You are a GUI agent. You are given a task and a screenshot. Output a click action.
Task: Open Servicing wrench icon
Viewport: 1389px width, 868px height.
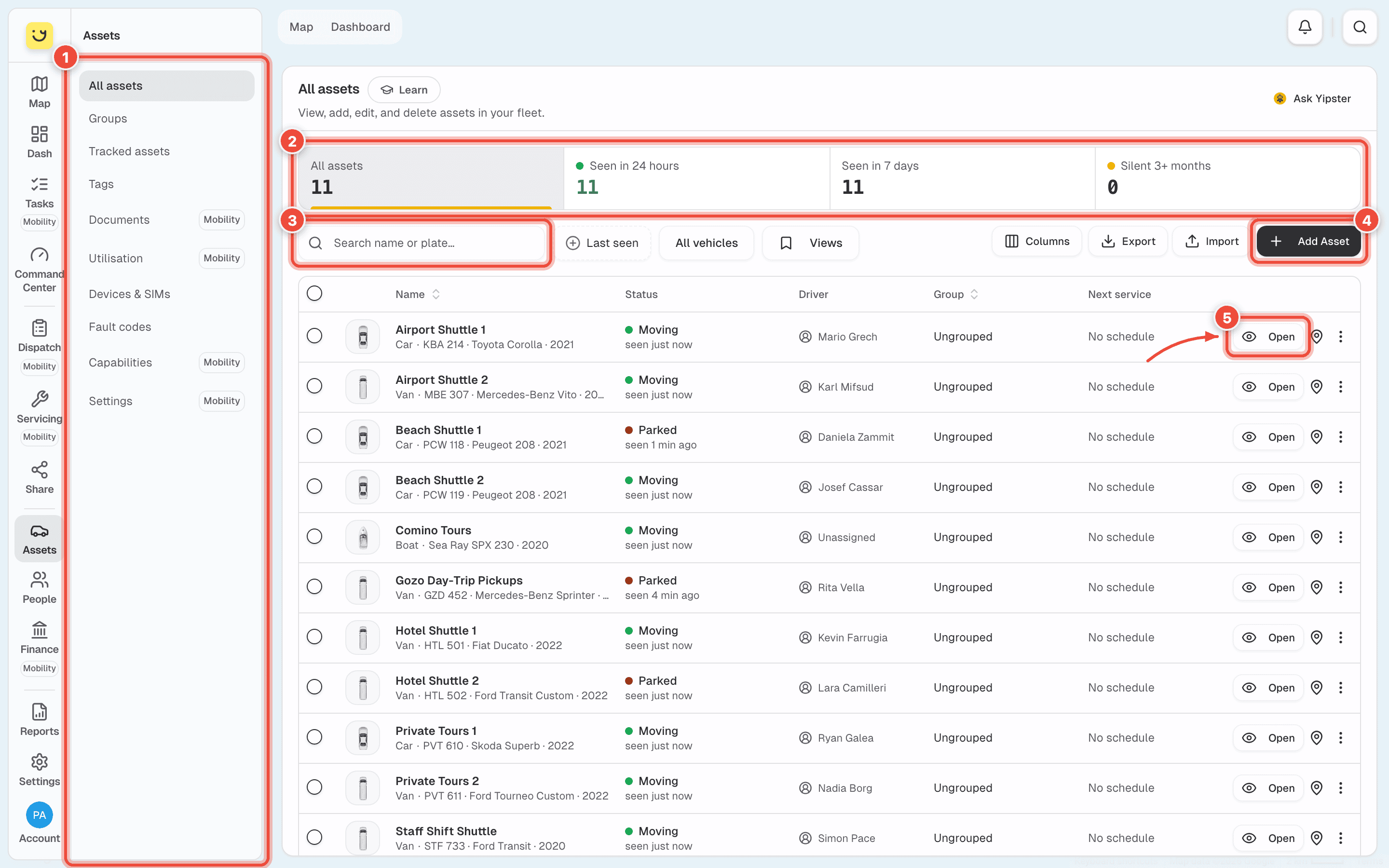[39, 399]
